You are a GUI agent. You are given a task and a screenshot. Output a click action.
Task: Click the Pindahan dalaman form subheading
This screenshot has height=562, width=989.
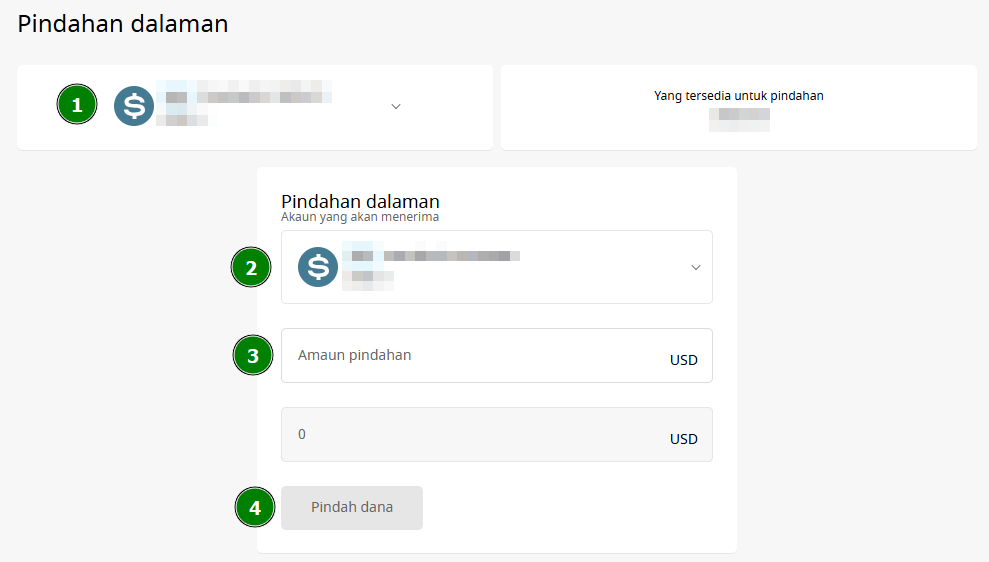pos(360,201)
